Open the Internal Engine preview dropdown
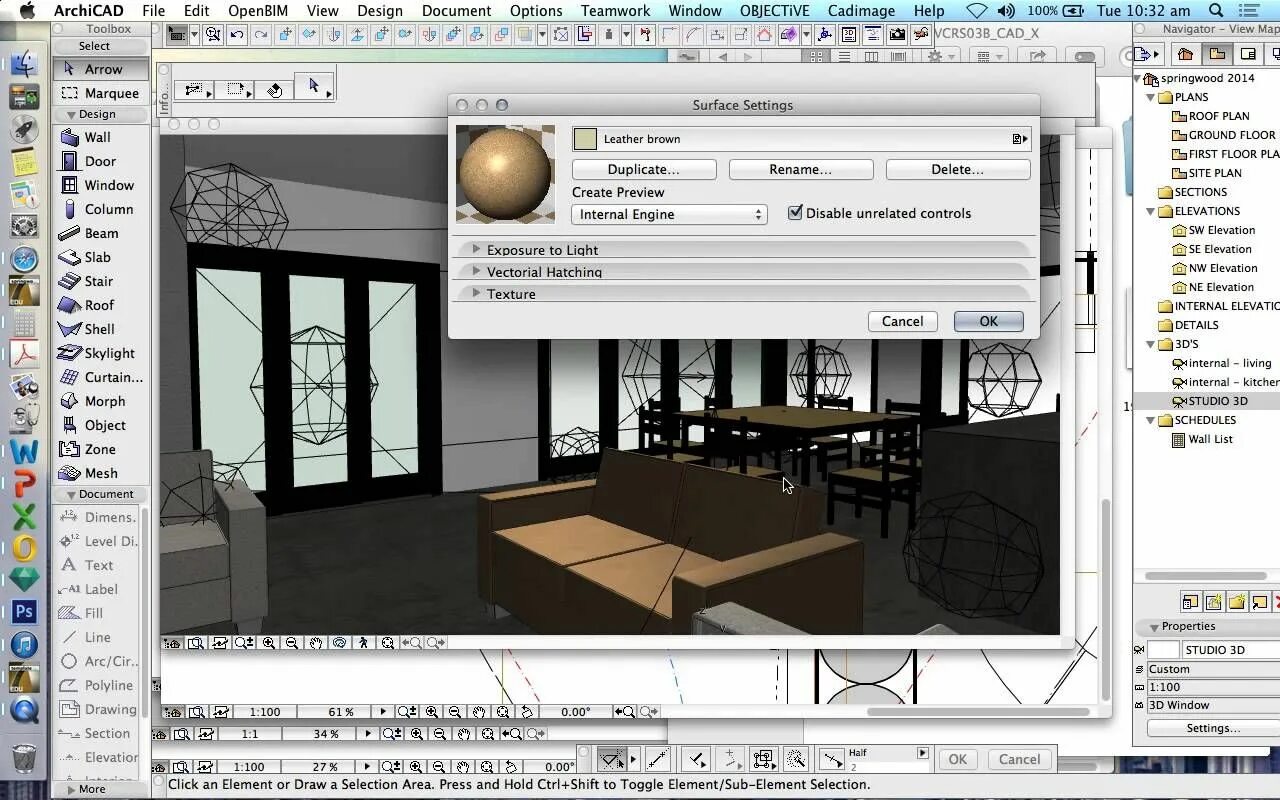This screenshot has height=800, width=1280. pyautogui.click(x=669, y=214)
